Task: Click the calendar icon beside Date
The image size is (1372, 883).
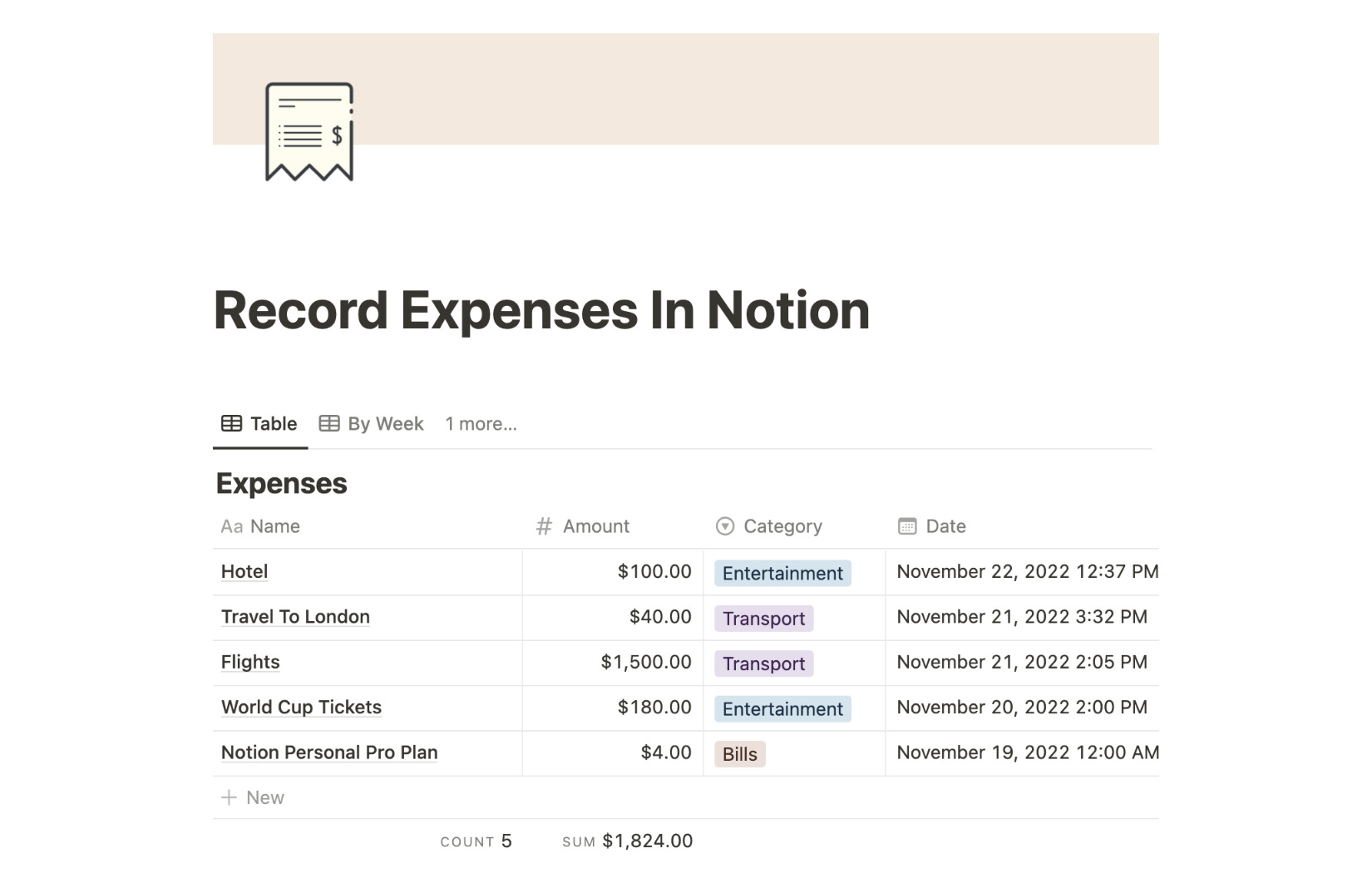Action: coord(907,526)
